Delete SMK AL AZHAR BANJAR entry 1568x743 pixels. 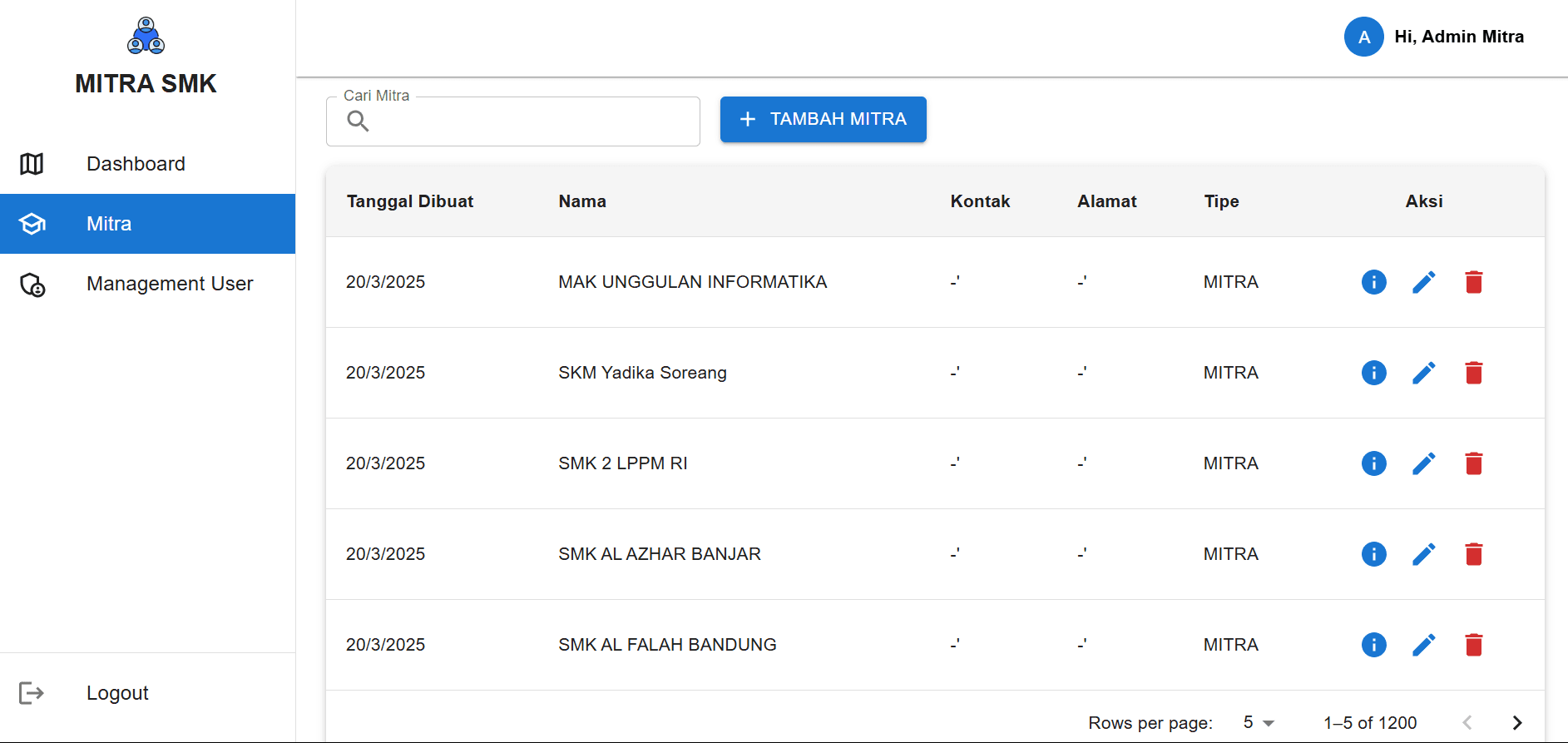[1473, 554]
